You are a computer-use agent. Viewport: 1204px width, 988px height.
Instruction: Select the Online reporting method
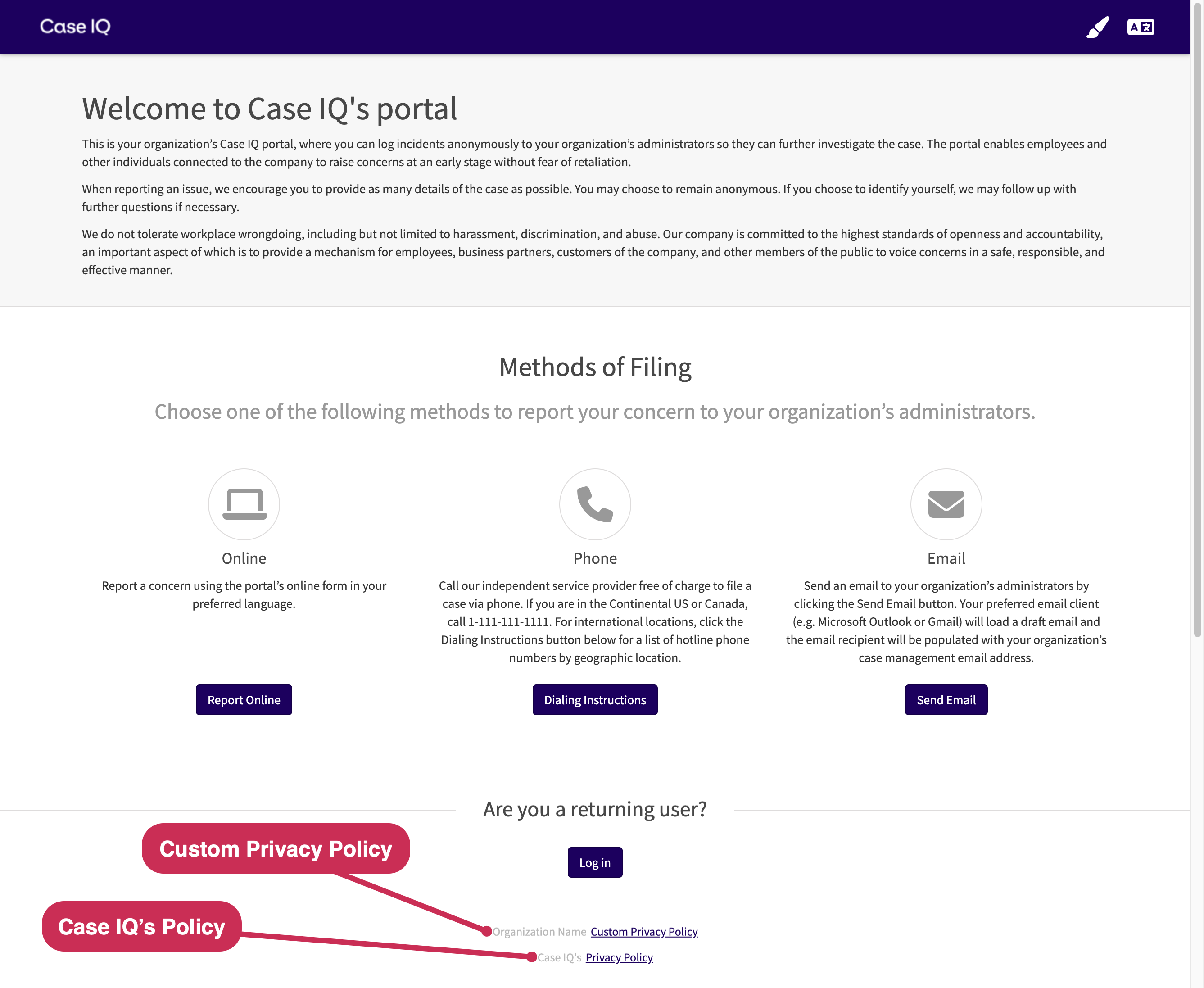coord(245,700)
